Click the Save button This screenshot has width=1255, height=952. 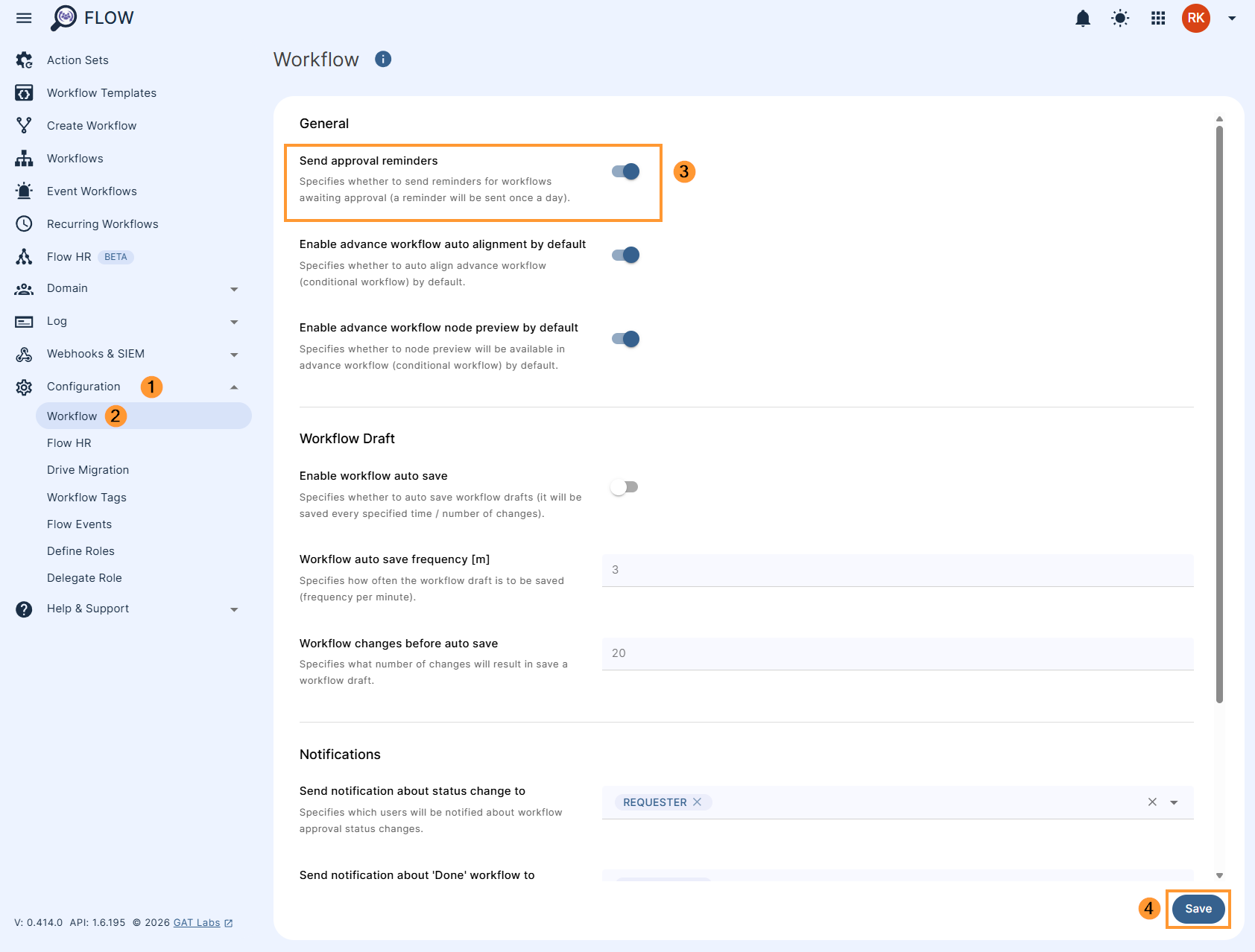[1198, 908]
